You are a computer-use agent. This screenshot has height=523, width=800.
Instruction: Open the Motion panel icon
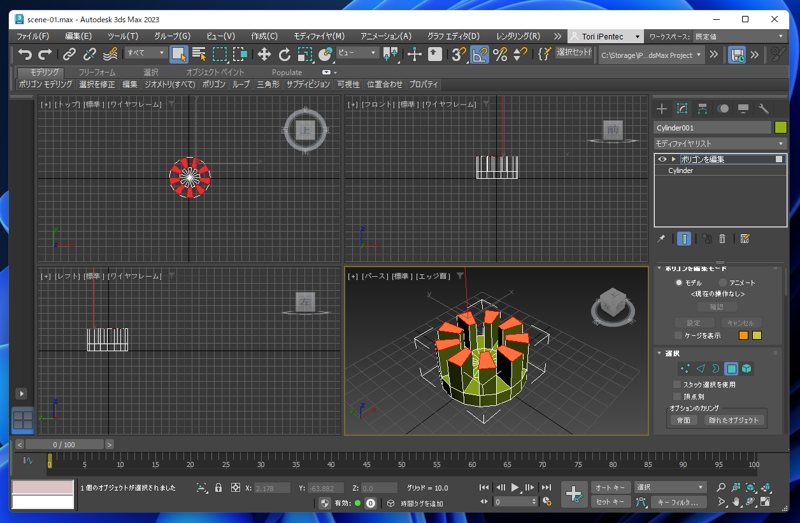point(723,109)
